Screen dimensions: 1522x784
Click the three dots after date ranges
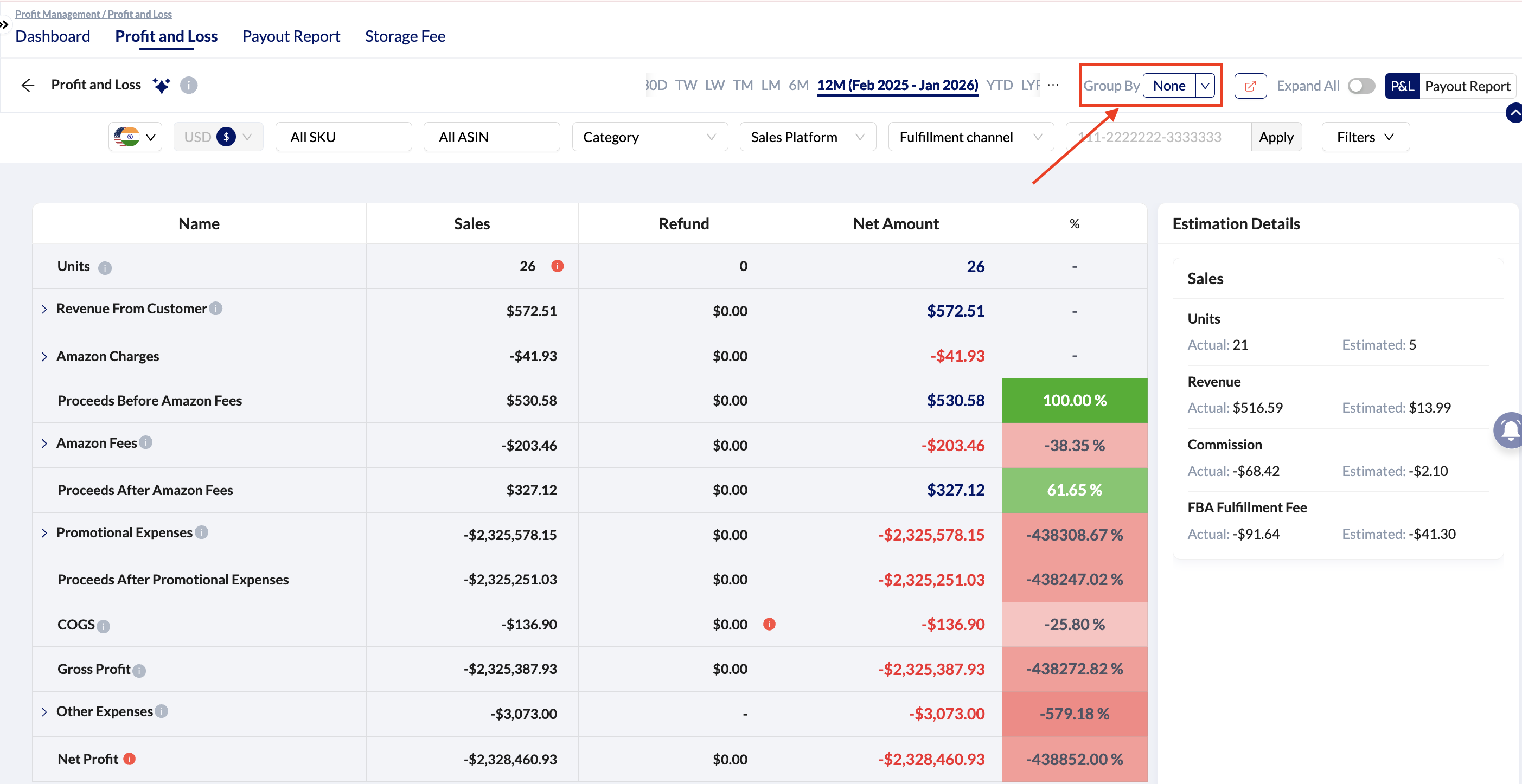pyautogui.click(x=1052, y=85)
